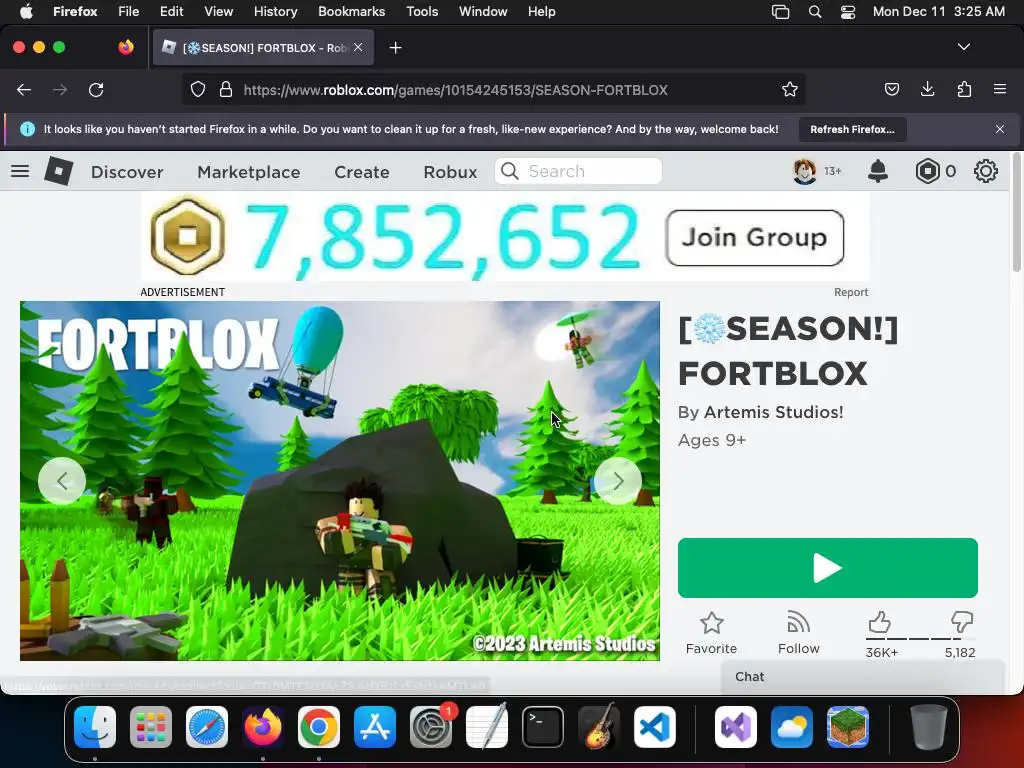Screen dimensions: 1024x768
Task: Open Visual Studio Code from the Dock
Action: pyautogui.click(x=654, y=727)
